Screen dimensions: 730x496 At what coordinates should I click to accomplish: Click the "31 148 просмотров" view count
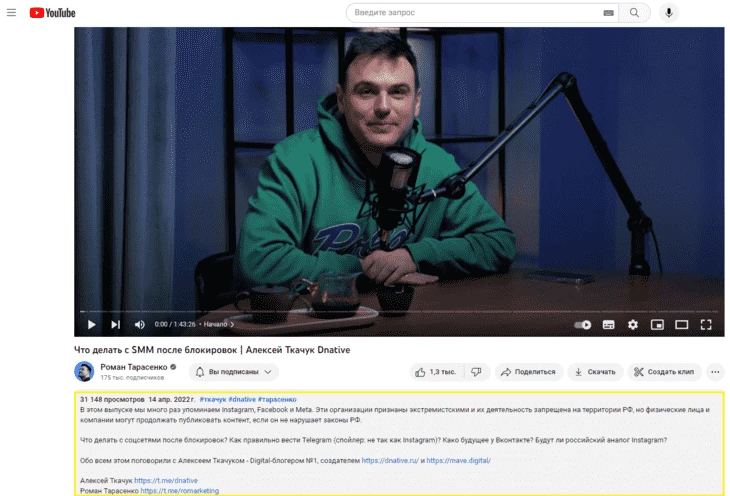pos(112,399)
